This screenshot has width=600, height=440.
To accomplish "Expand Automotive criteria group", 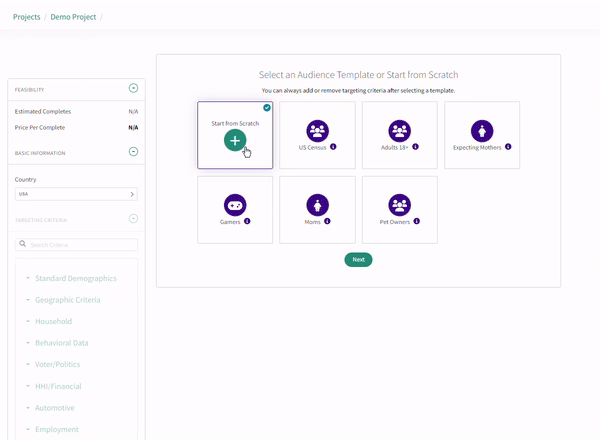I will (x=55, y=408).
